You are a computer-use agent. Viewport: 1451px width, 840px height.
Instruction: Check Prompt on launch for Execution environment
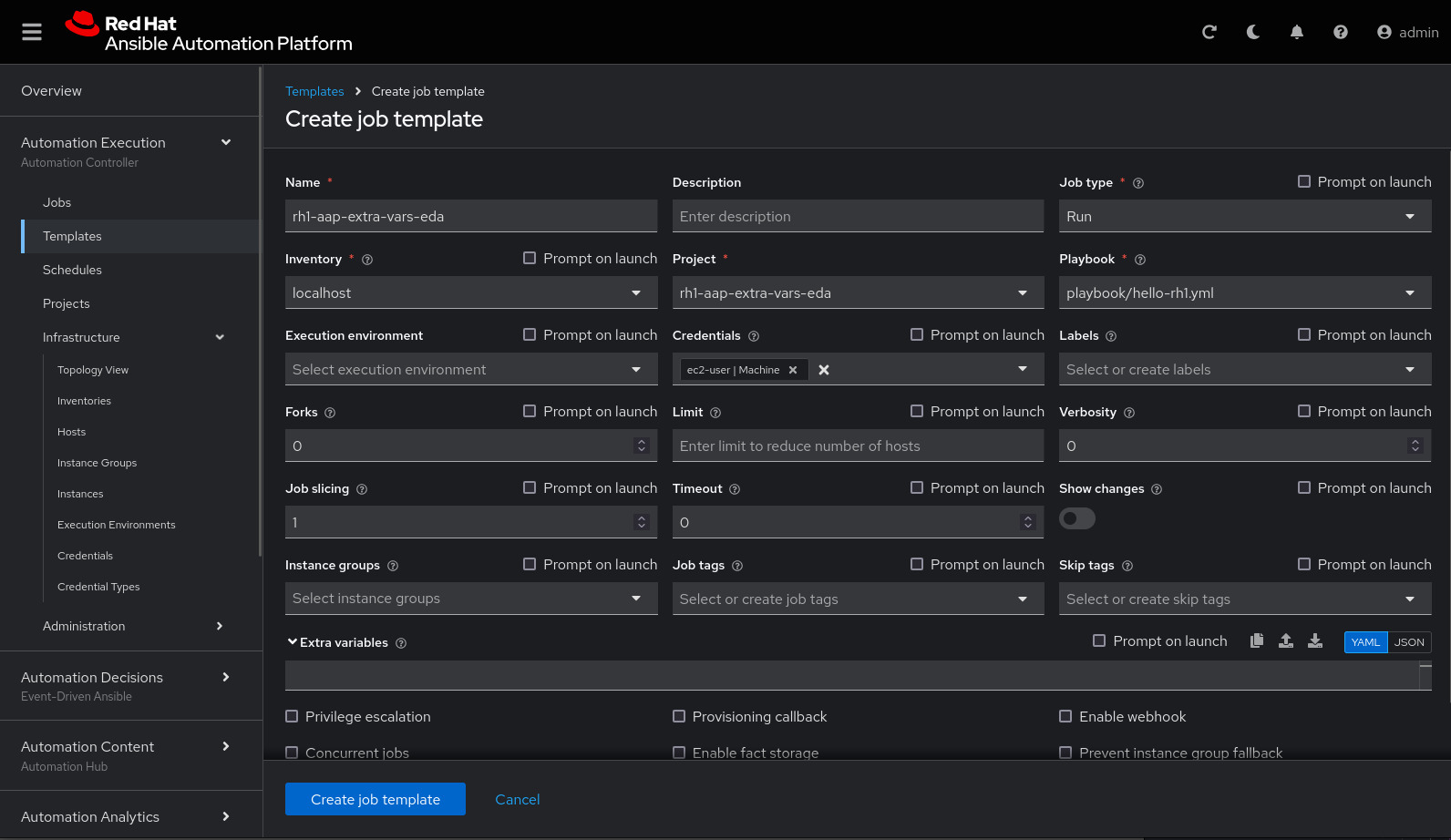pyautogui.click(x=530, y=334)
